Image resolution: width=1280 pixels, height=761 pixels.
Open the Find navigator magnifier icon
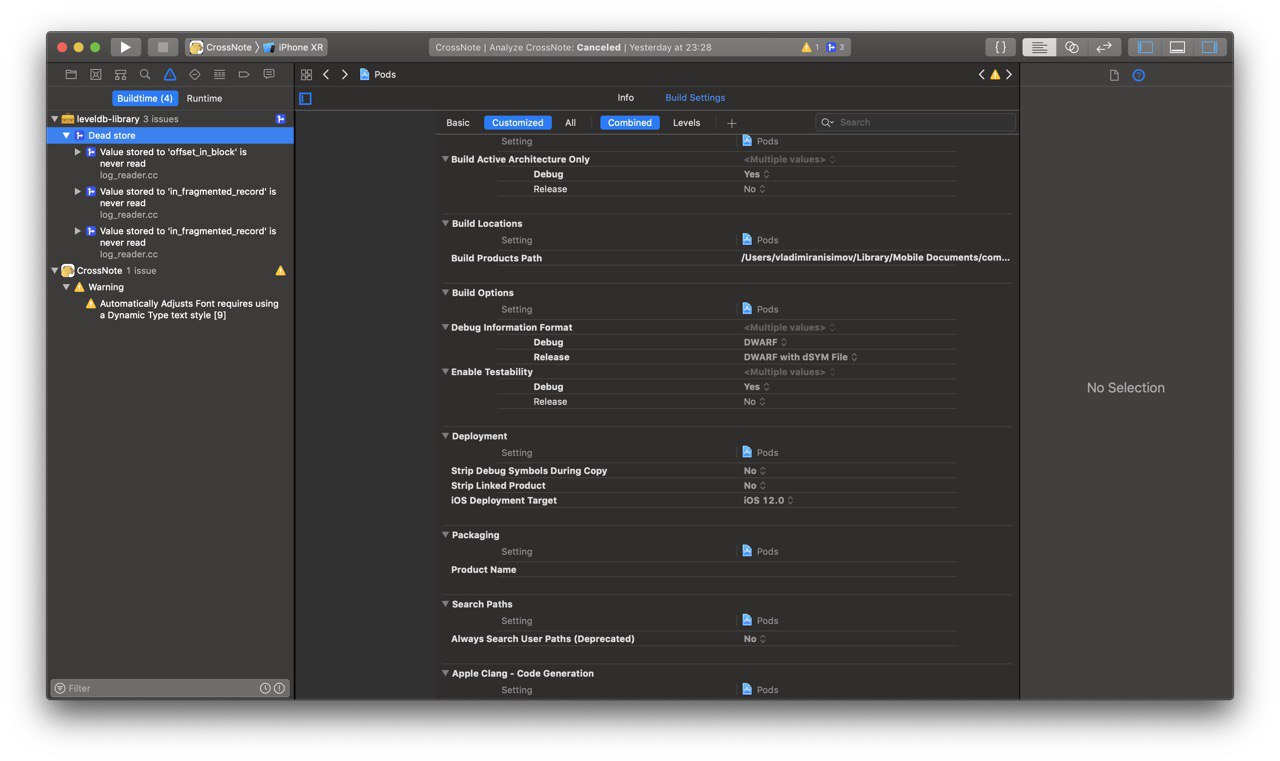(x=145, y=75)
